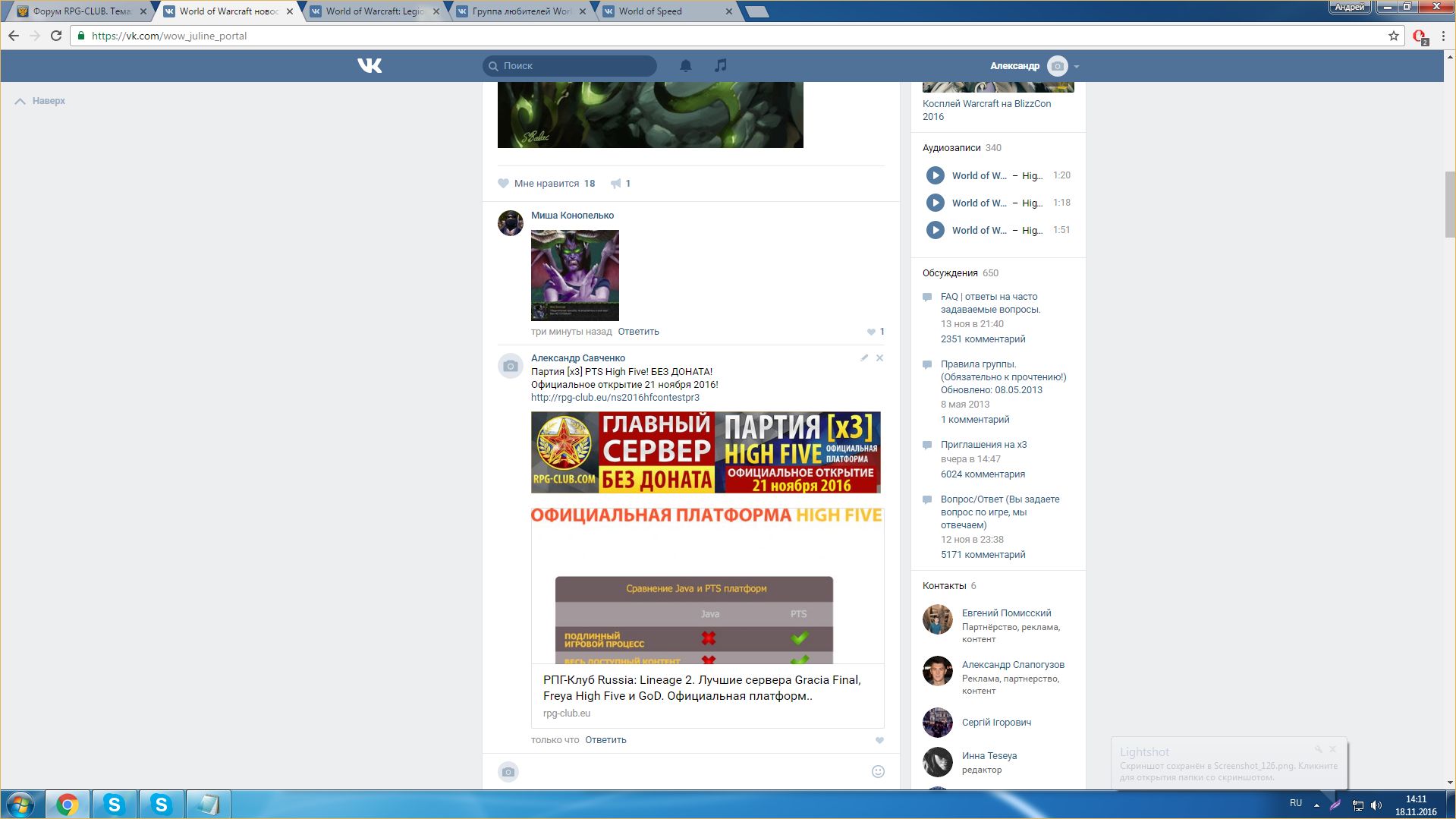Like the 'только что' comment heart

tap(879, 740)
